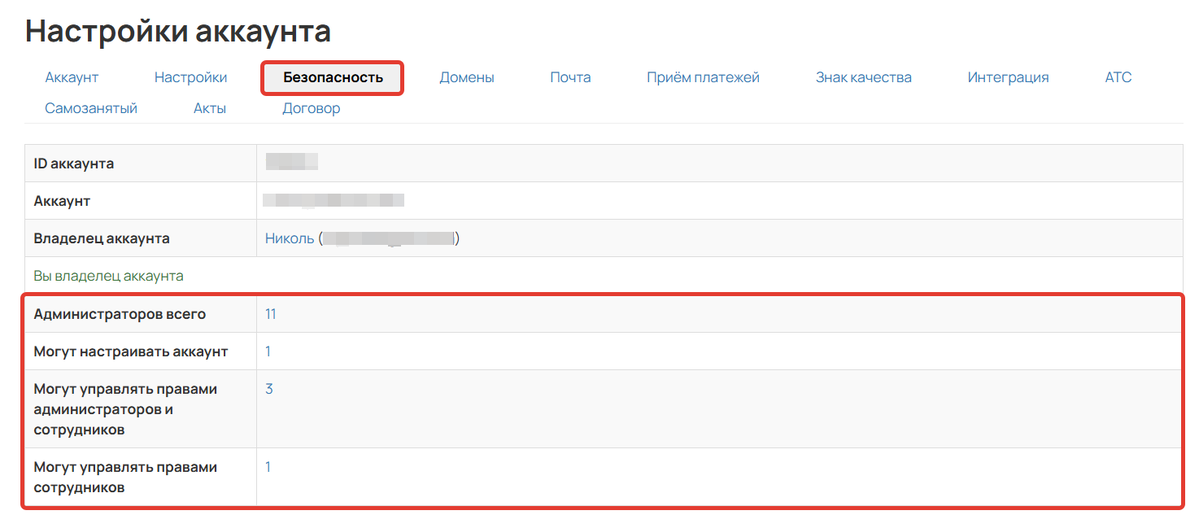Click the Вы владелец аккаунта notice
The height and width of the screenshot is (528, 1199).
click(x=109, y=276)
